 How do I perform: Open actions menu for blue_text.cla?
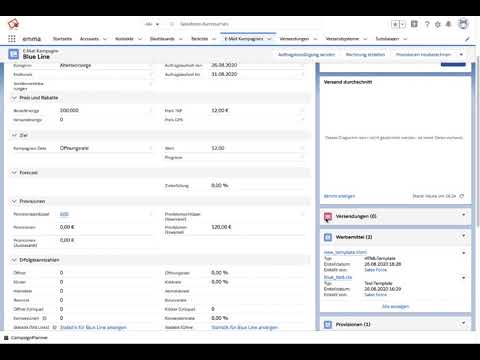point(464,278)
